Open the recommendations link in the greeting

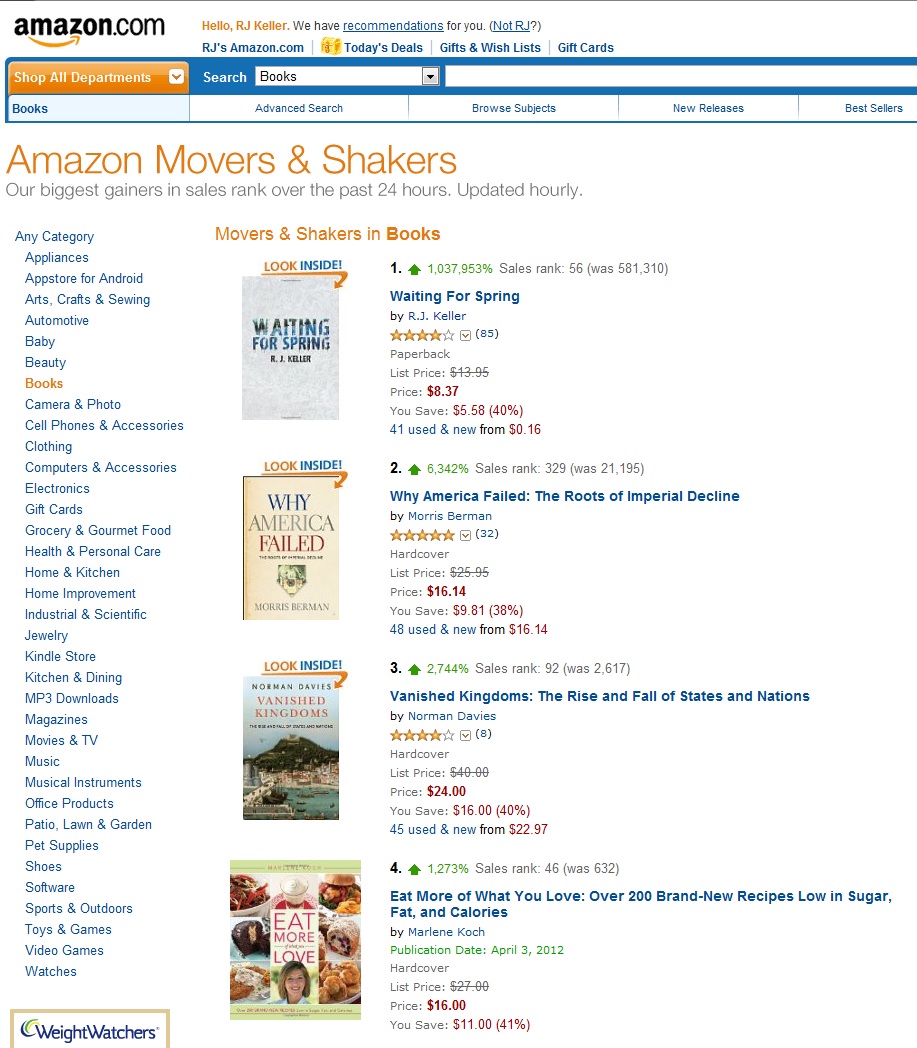[x=393, y=26]
